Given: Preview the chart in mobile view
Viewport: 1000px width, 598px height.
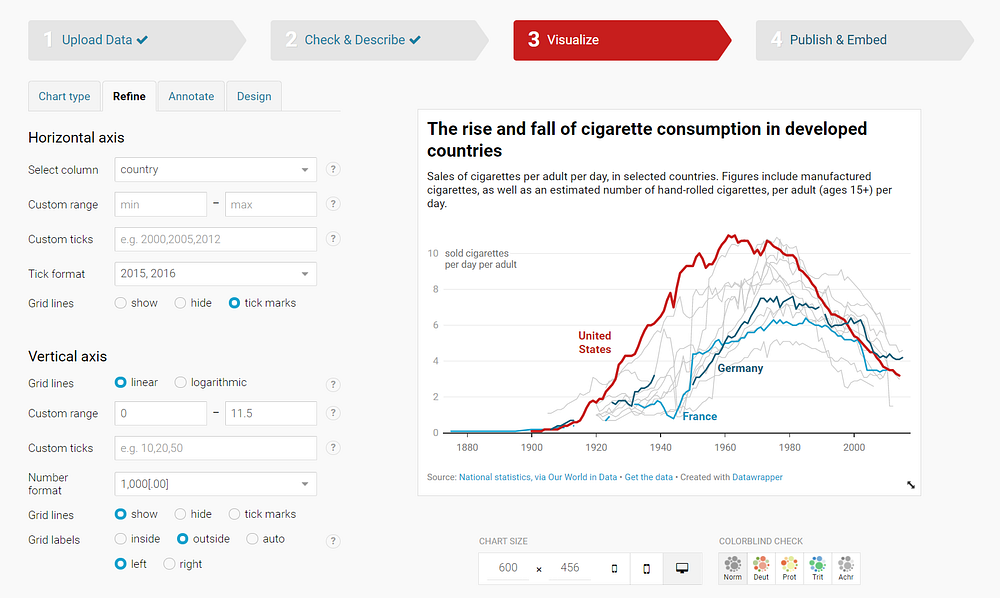Looking at the screenshot, I should 646,567.
